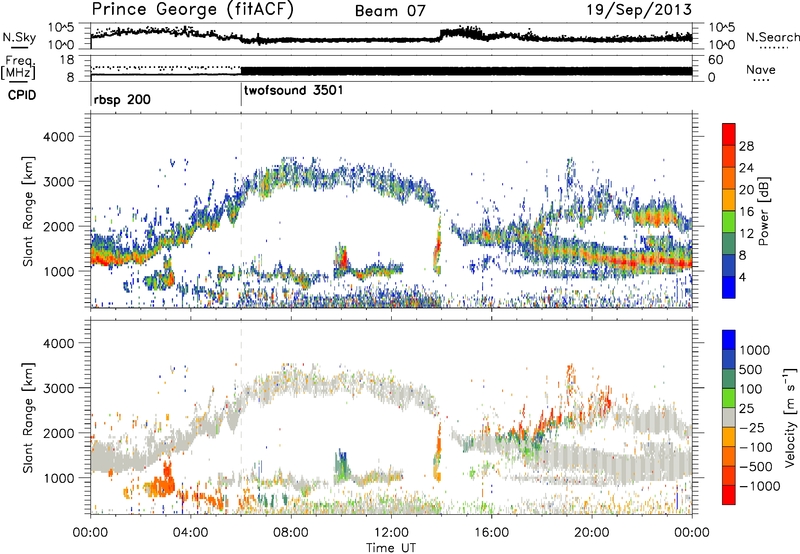This screenshot has width=800, height=554.
Task: Click the Velocity scale value '-1000'
Action: (x=759, y=486)
